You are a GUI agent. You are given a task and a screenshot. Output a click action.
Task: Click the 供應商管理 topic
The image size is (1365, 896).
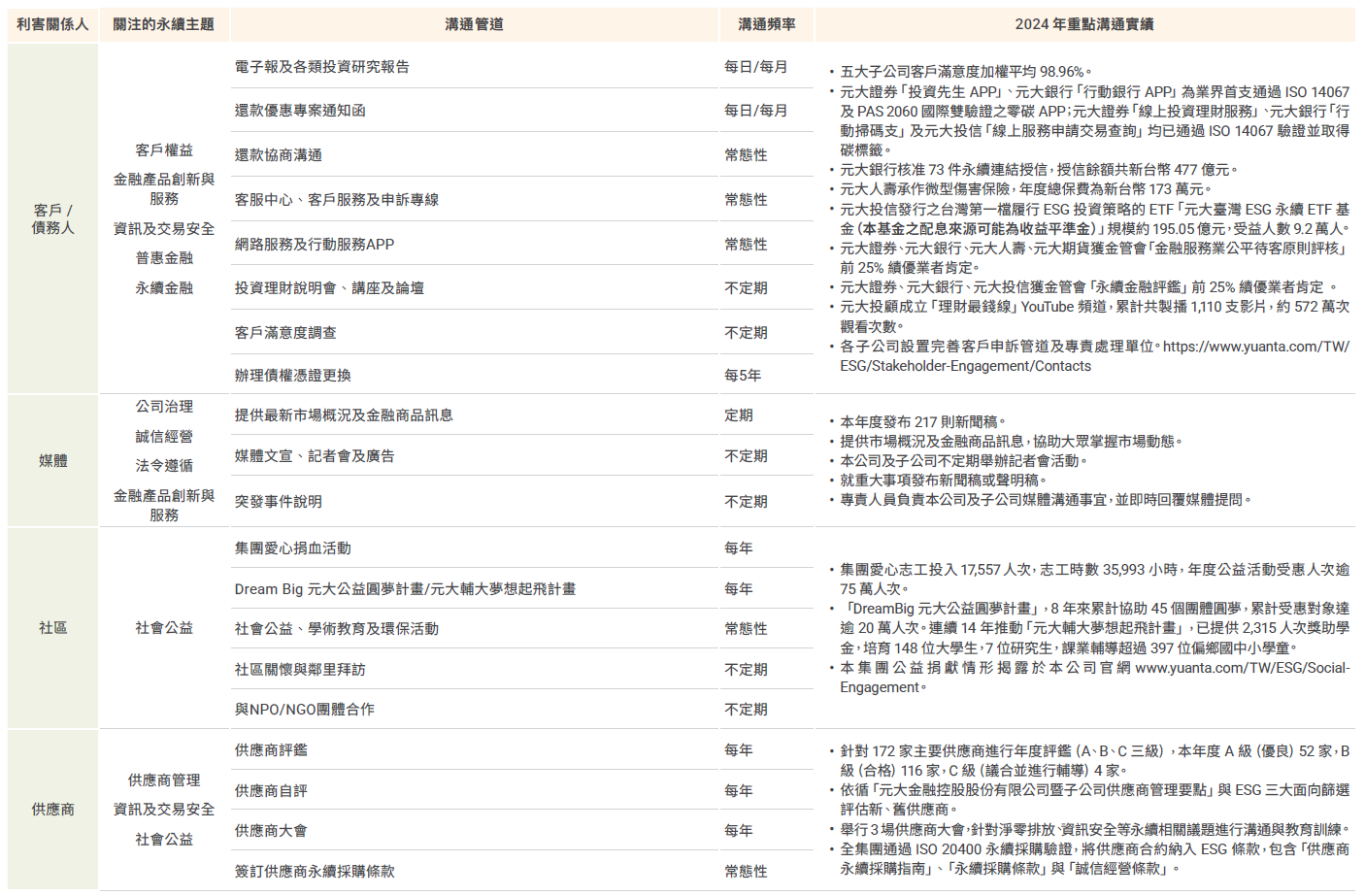(164, 780)
